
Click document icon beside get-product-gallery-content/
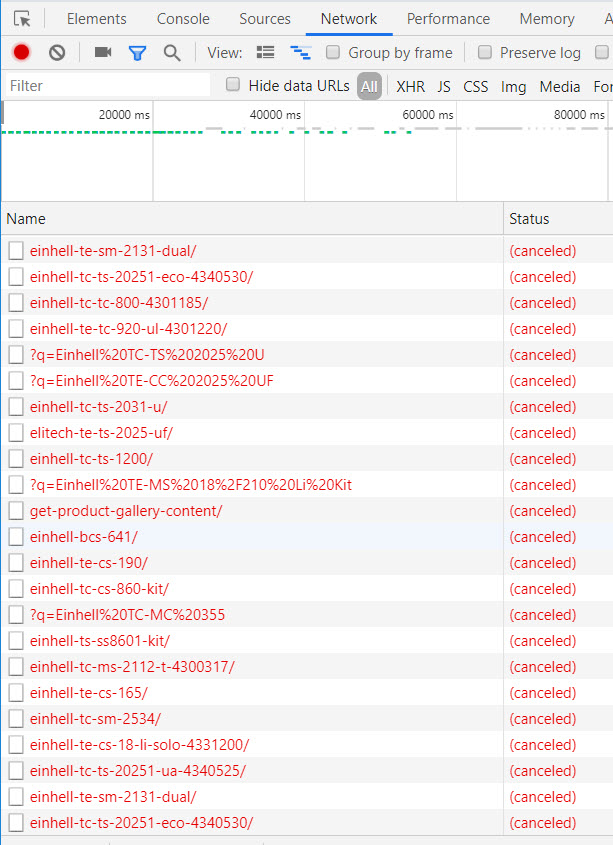[16, 511]
